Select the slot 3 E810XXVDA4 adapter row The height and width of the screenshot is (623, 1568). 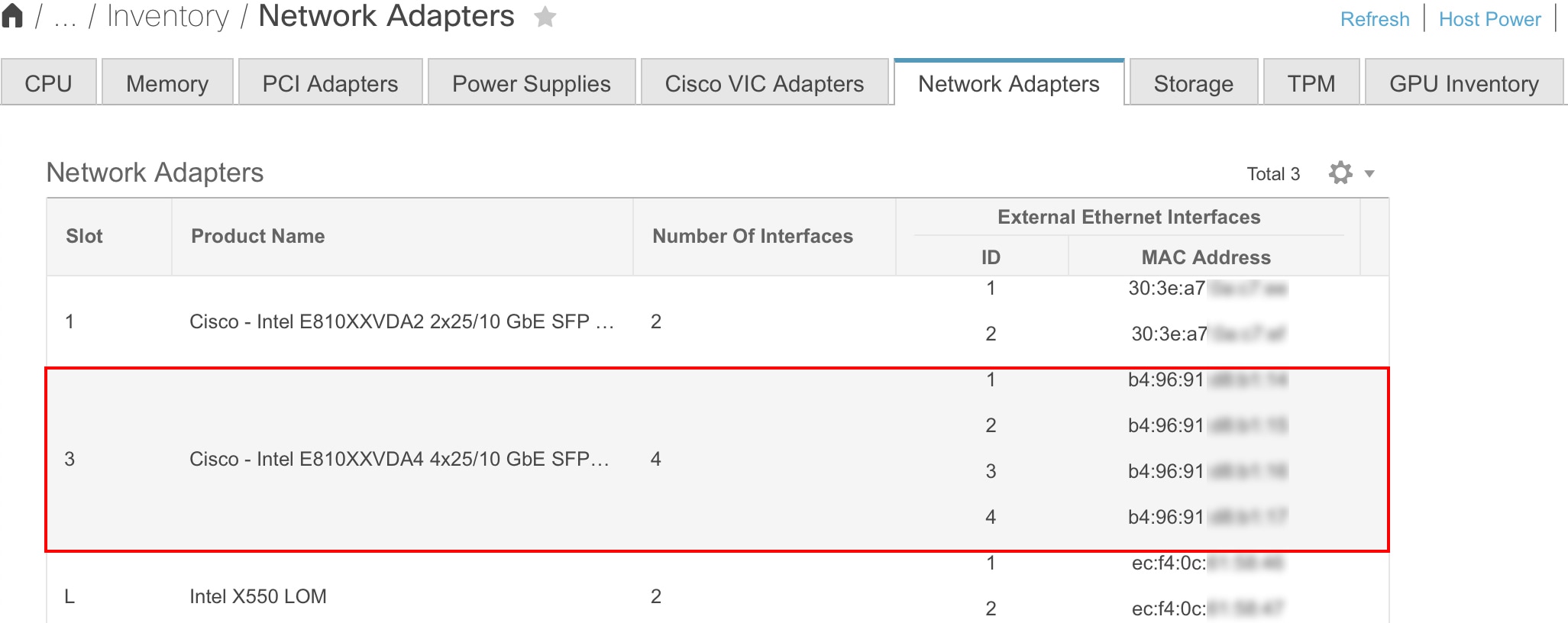coord(401,459)
